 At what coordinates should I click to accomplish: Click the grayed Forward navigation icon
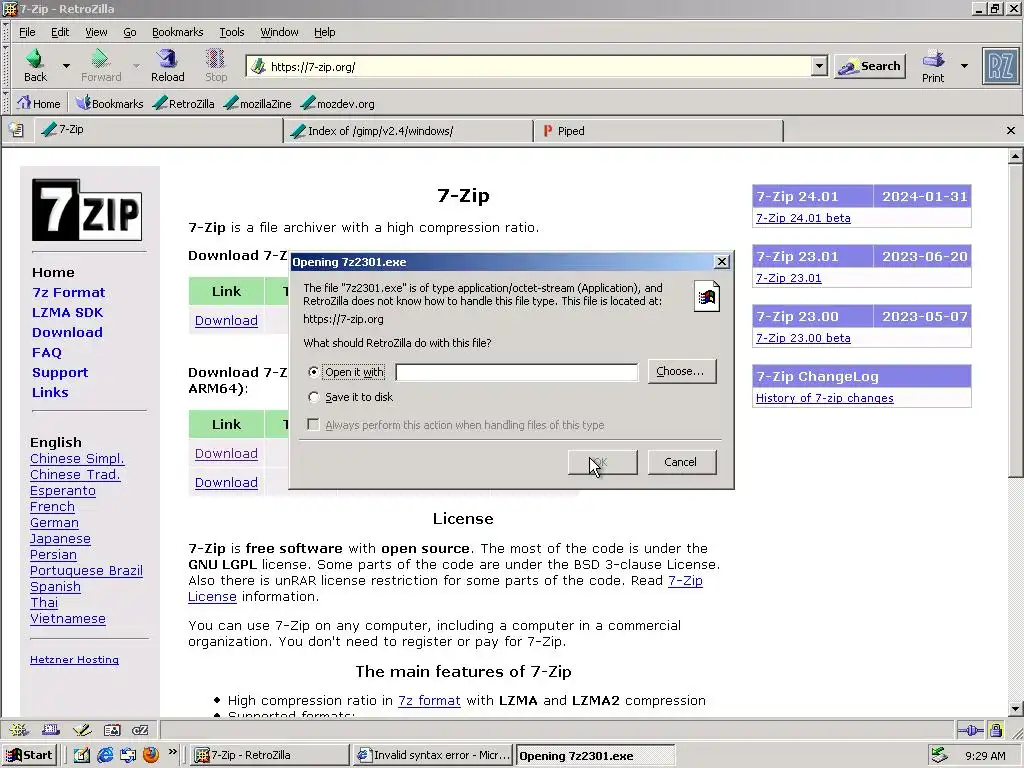pos(100,59)
